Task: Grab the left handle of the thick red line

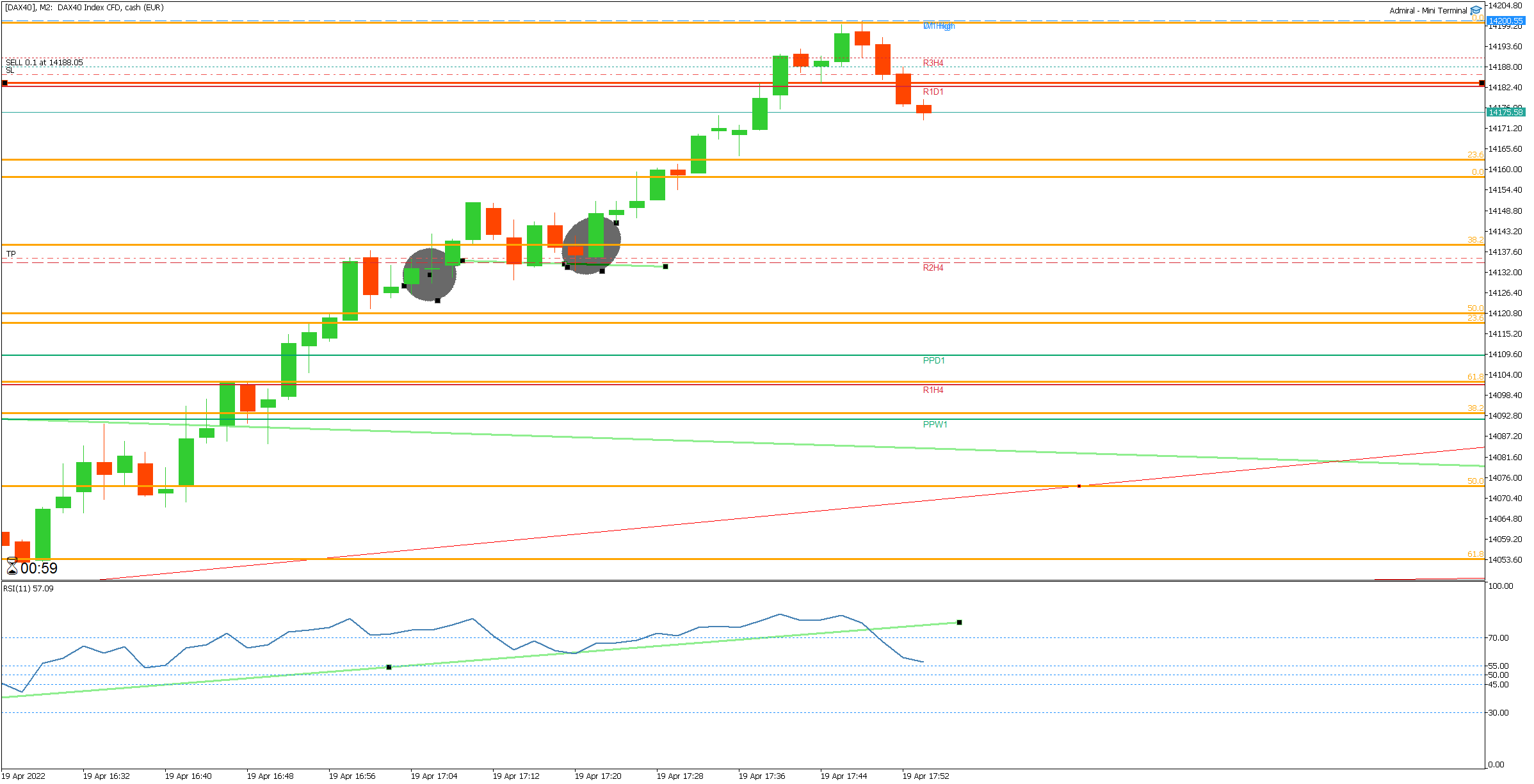Action: click(5, 83)
